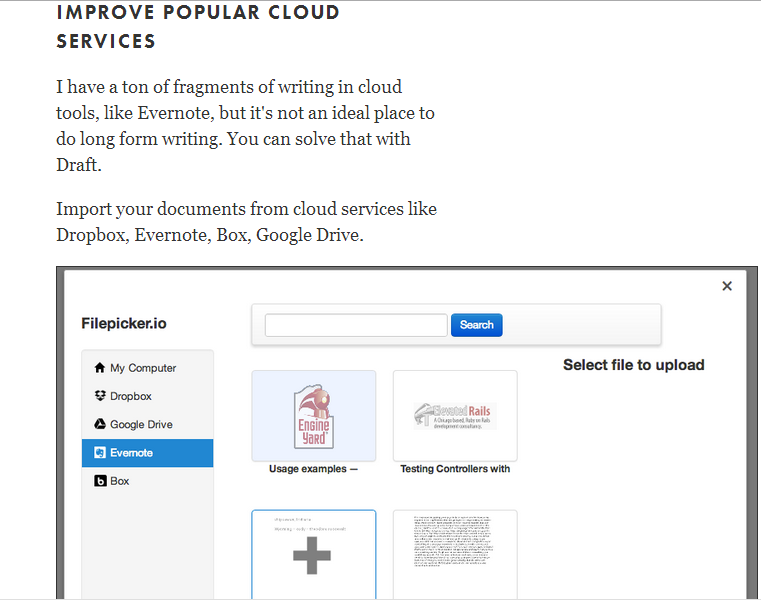Click the Box logo icon

[x=99, y=481]
